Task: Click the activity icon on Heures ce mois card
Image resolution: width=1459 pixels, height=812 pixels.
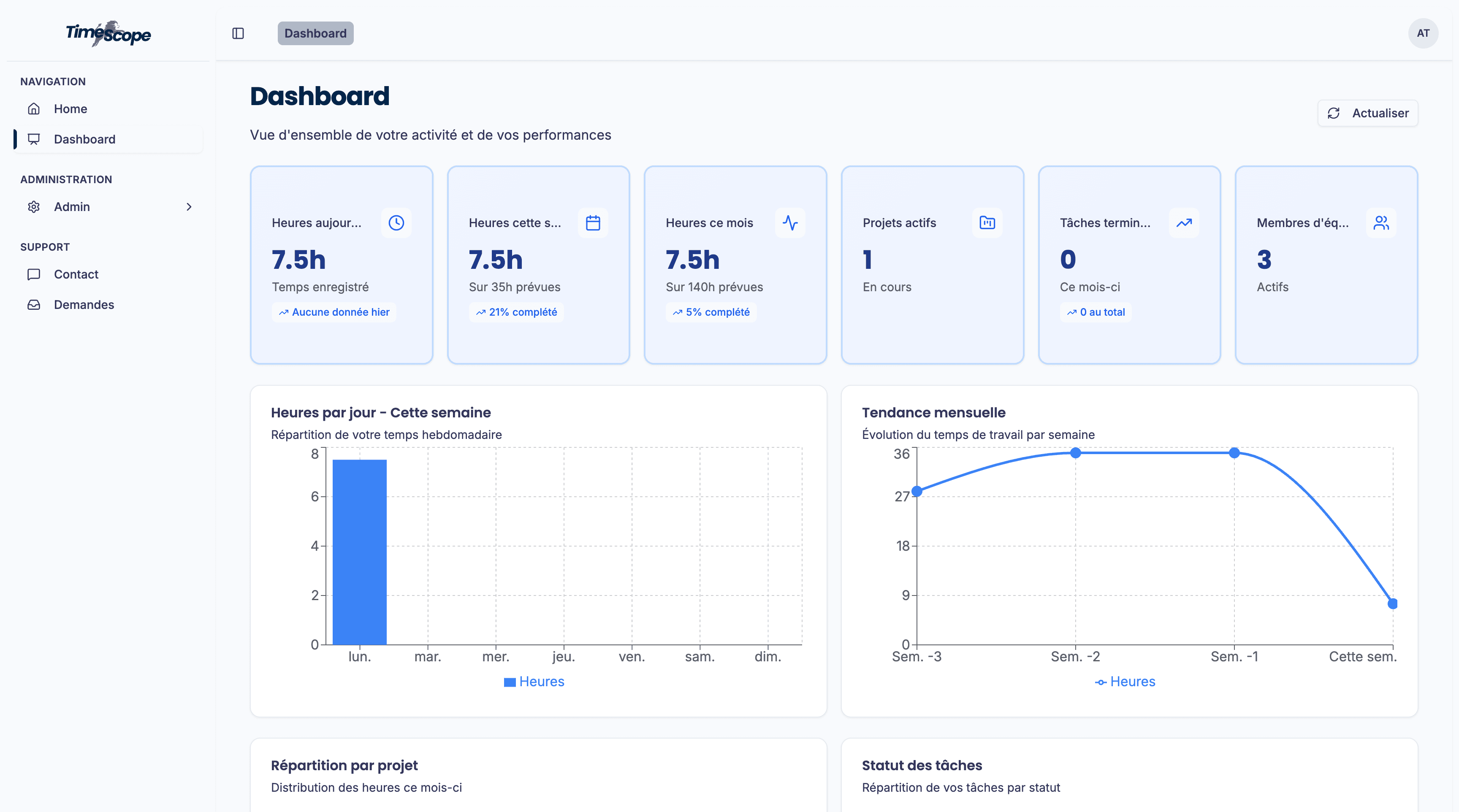Action: [x=790, y=222]
